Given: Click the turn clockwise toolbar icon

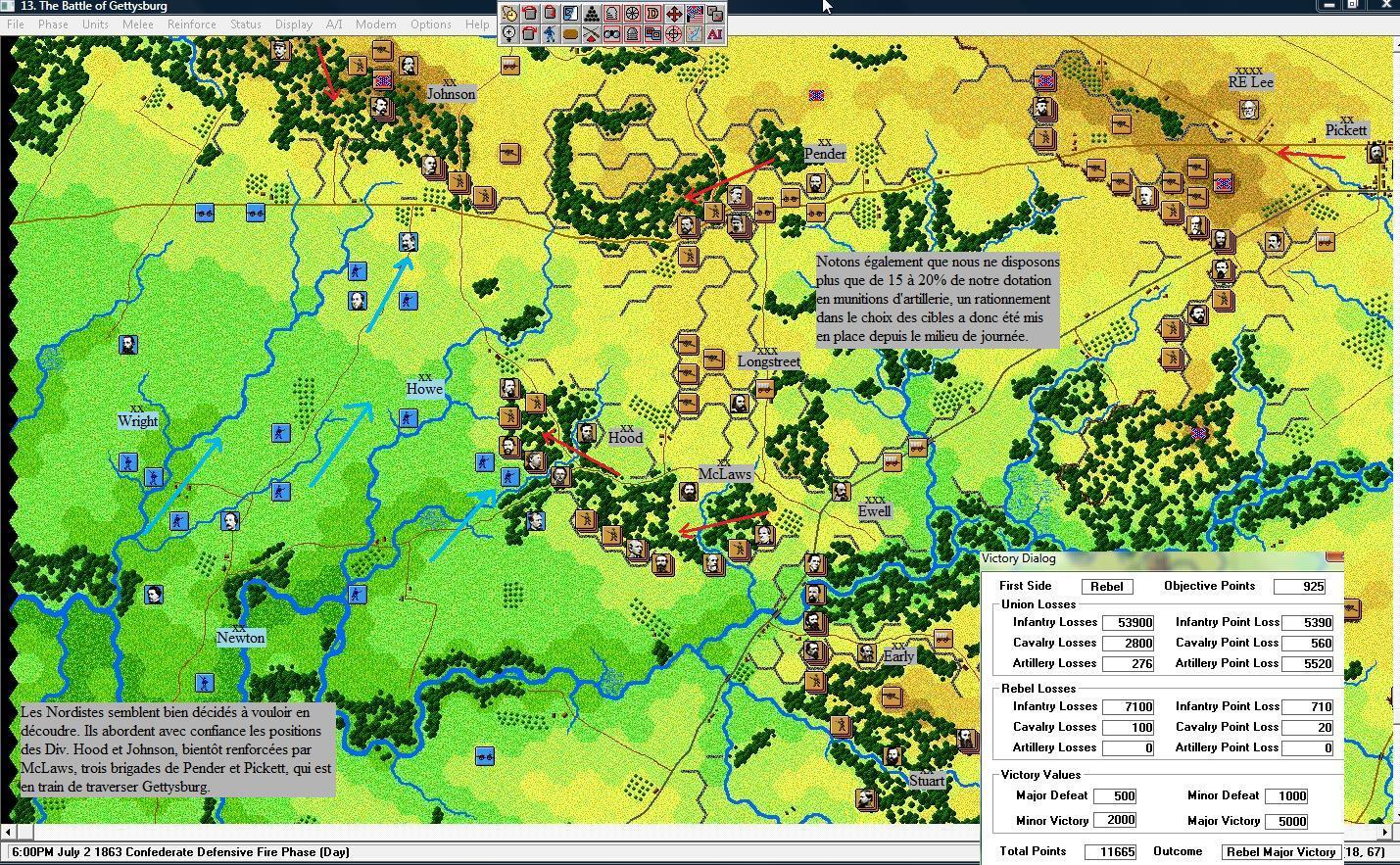Looking at the screenshot, I should click(530, 34).
